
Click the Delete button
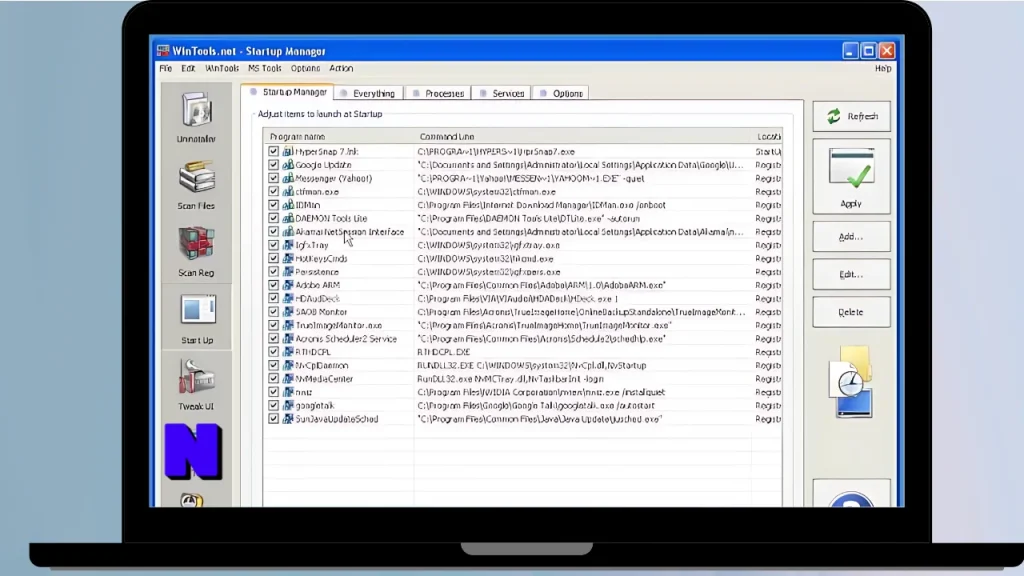coord(851,312)
